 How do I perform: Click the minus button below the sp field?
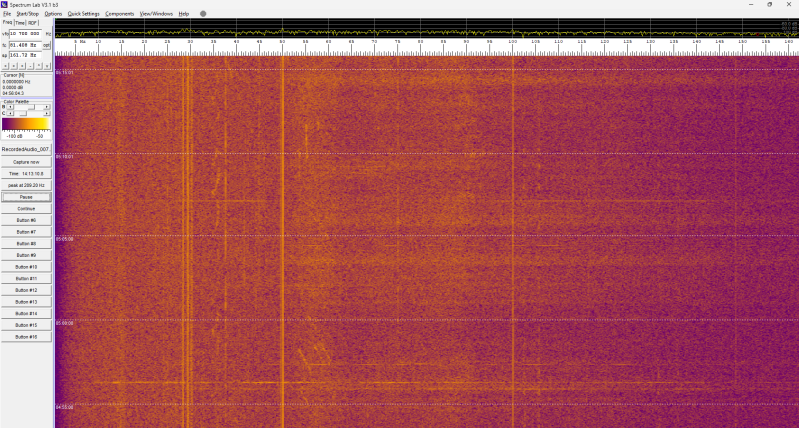[x=31, y=66]
